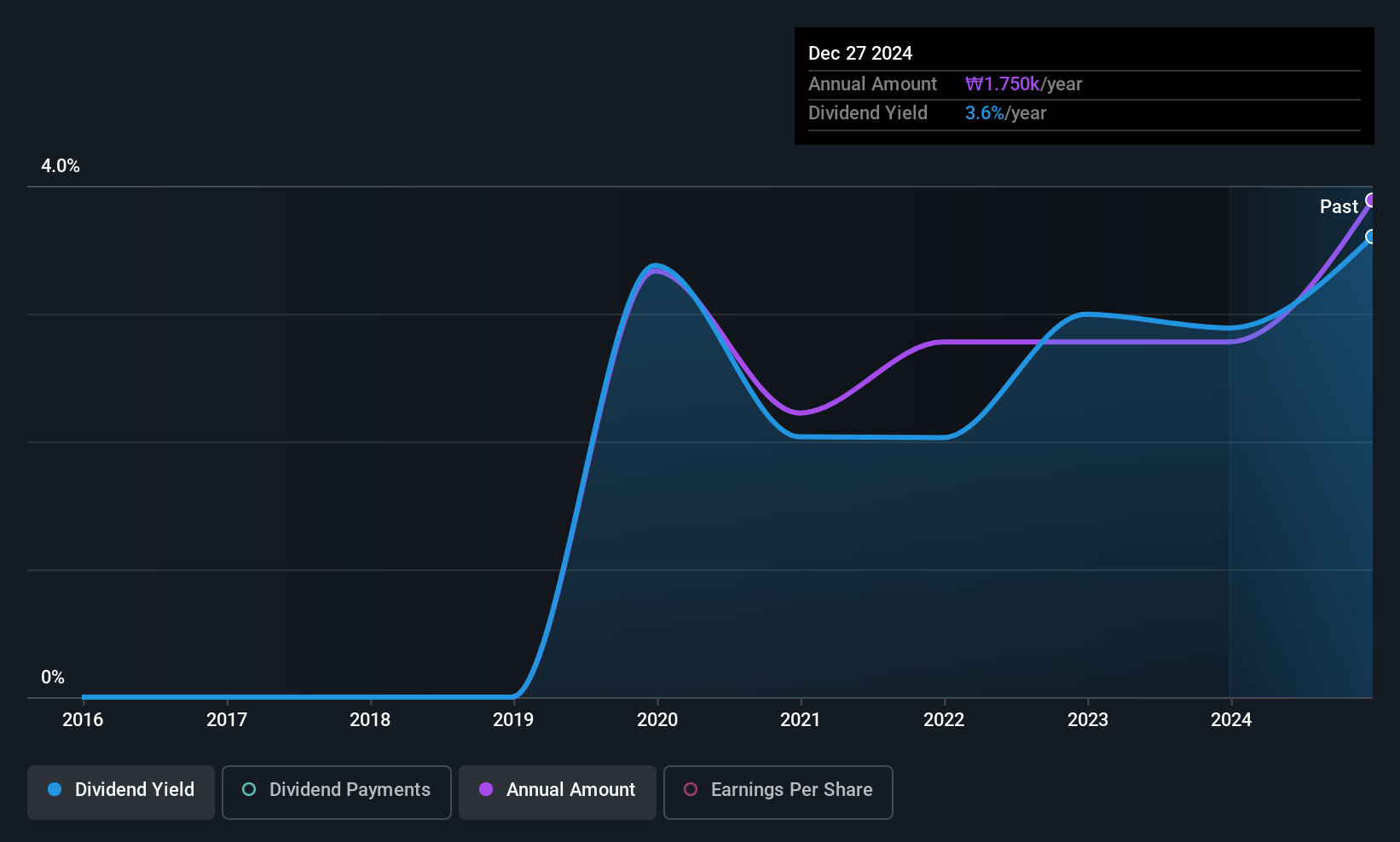The image size is (1400, 842).
Task: Click the 2022 x-axis year label
Action: (x=944, y=720)
